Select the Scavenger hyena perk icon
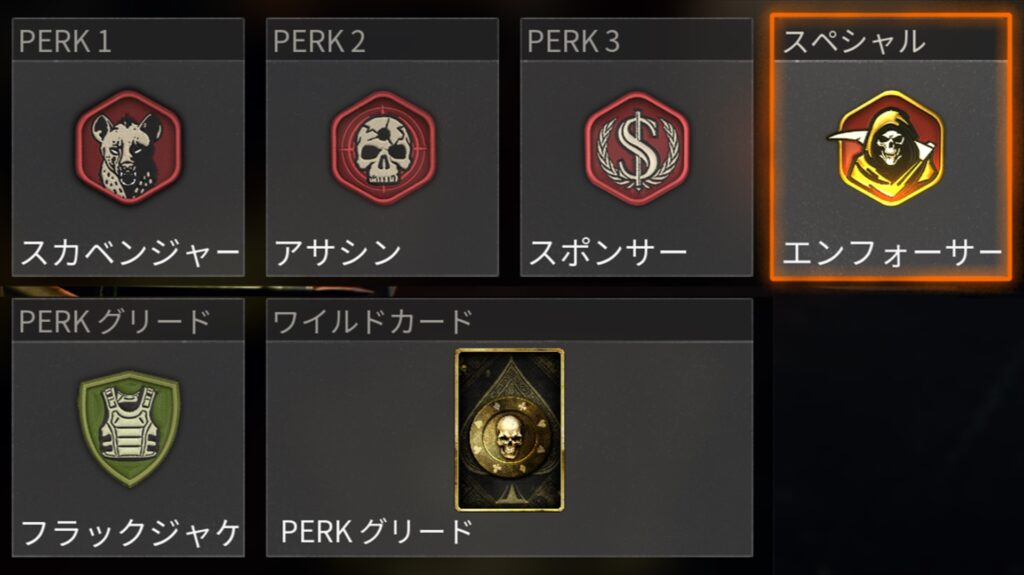The width and height of the screenshot is (1024, 575). coord(128,148)
